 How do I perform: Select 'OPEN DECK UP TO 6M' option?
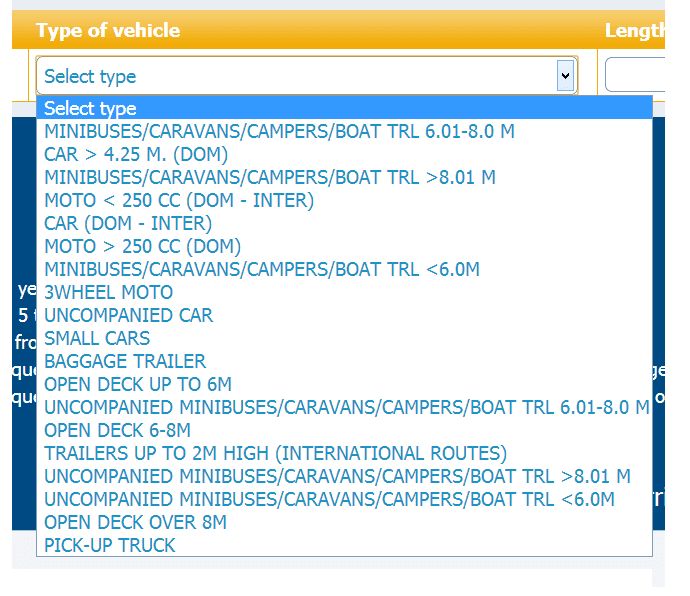[x=137, y=384]
